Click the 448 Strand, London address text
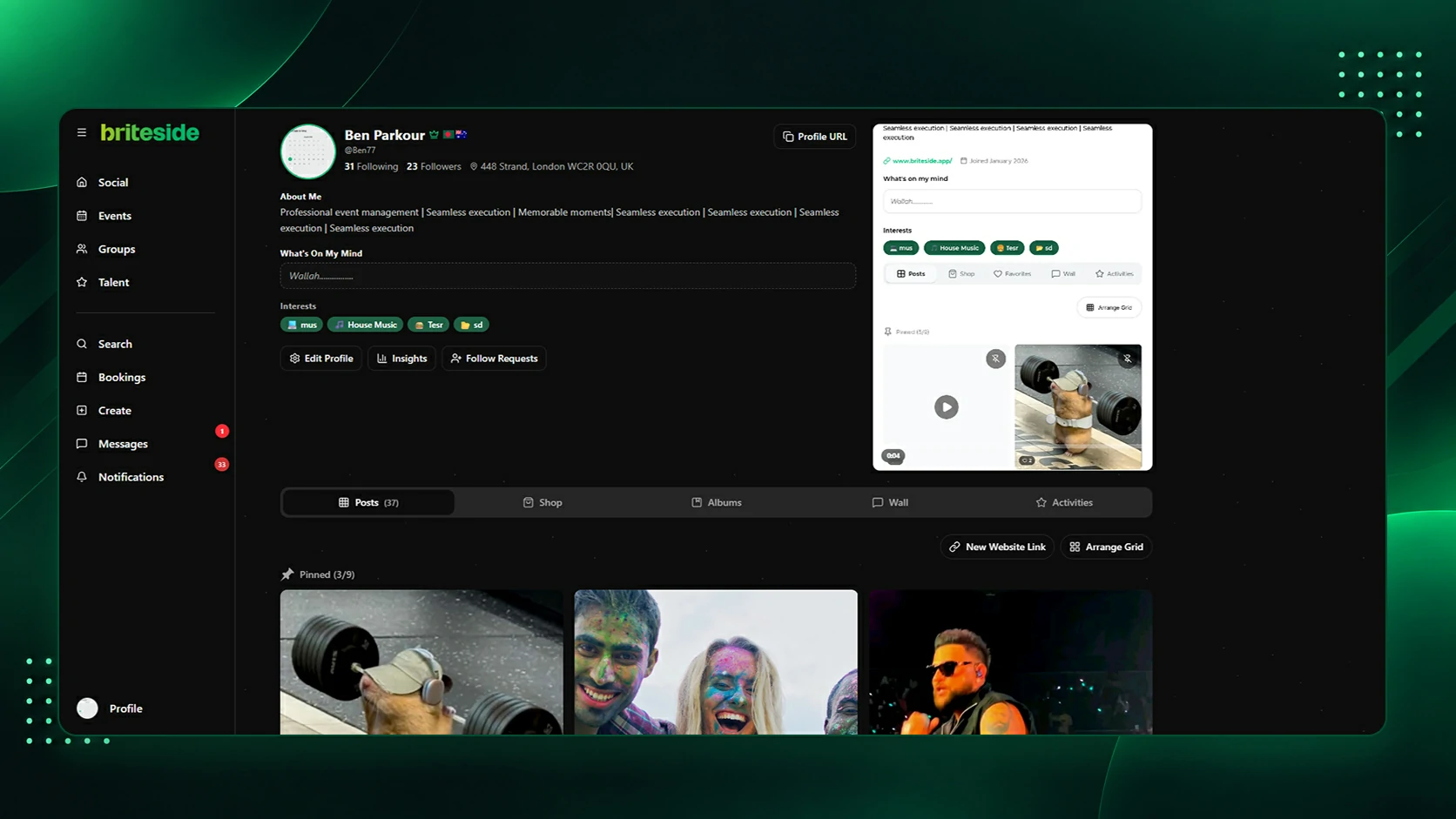The width and height of the screenshot is (1456, 819). (x=556, y=166)
